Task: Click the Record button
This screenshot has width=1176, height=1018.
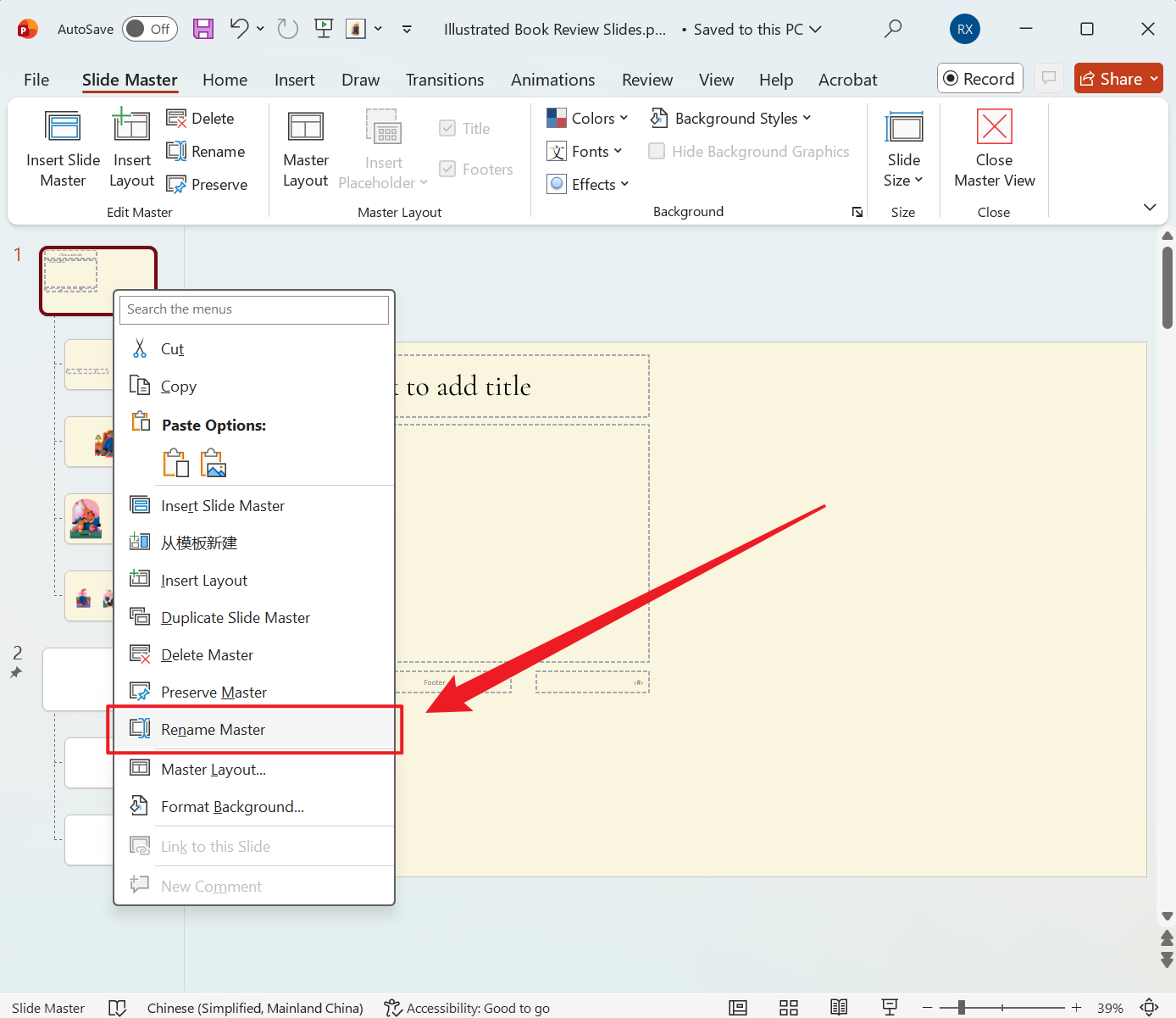Action: coord(979,79)
